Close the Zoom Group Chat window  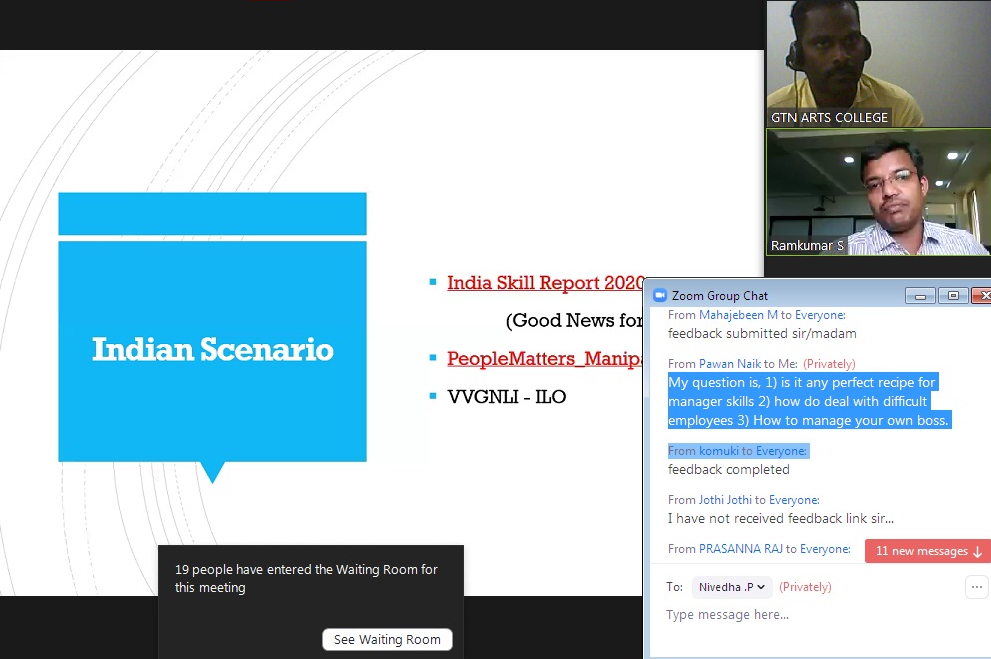point(982,296)
